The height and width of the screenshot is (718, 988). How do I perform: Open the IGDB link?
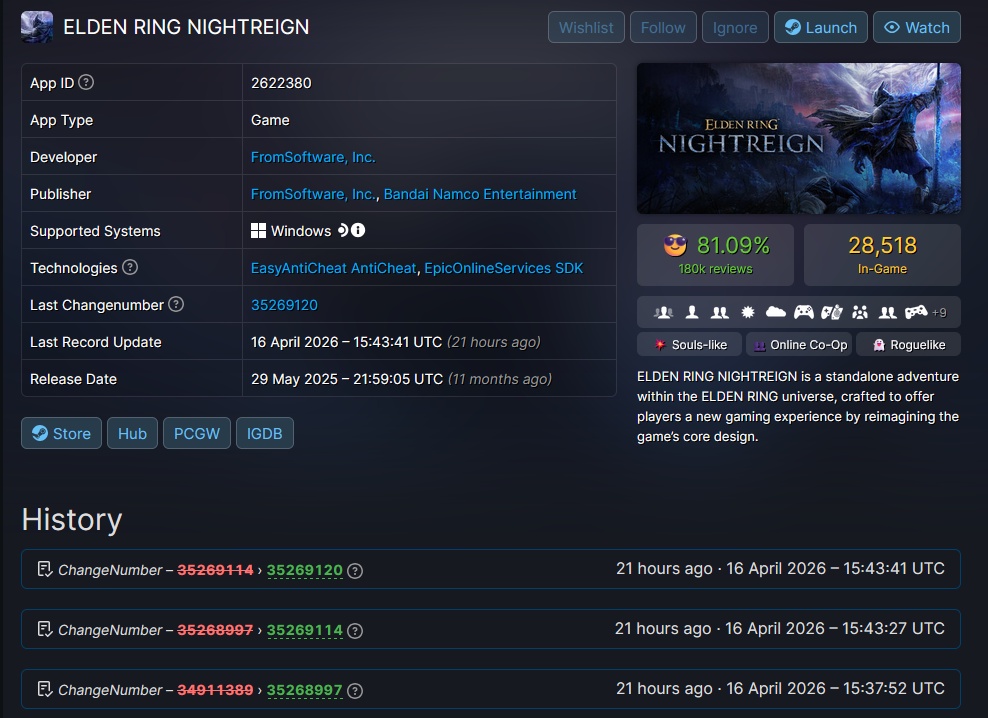[265, 433]
